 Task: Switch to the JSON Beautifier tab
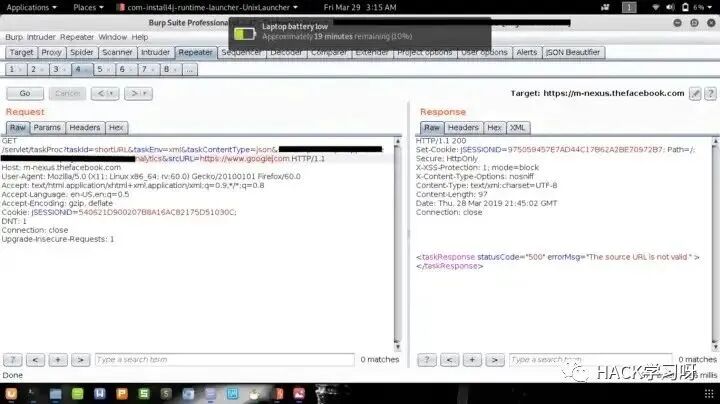[x=573, y=52]
